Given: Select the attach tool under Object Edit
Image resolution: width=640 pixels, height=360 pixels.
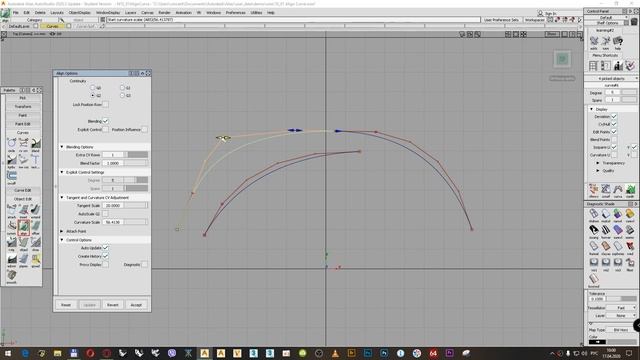Looking at the screenshot, I should tap(11, 210).
